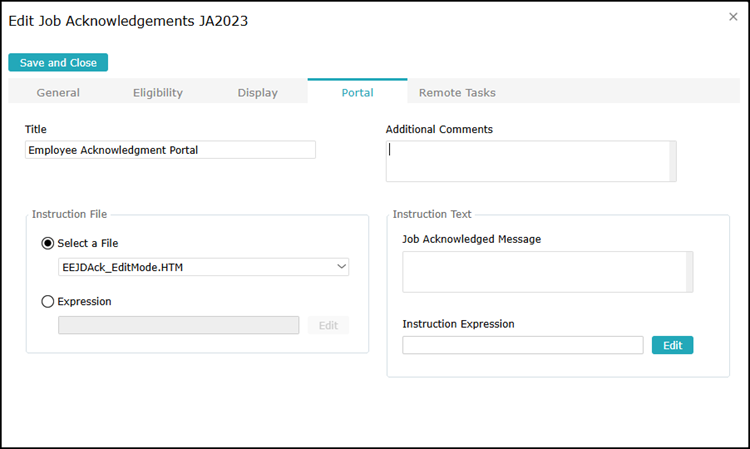Enable the Expression radio option
The width and height of the screenshot is (750, 449).
(x=48, y=301)
